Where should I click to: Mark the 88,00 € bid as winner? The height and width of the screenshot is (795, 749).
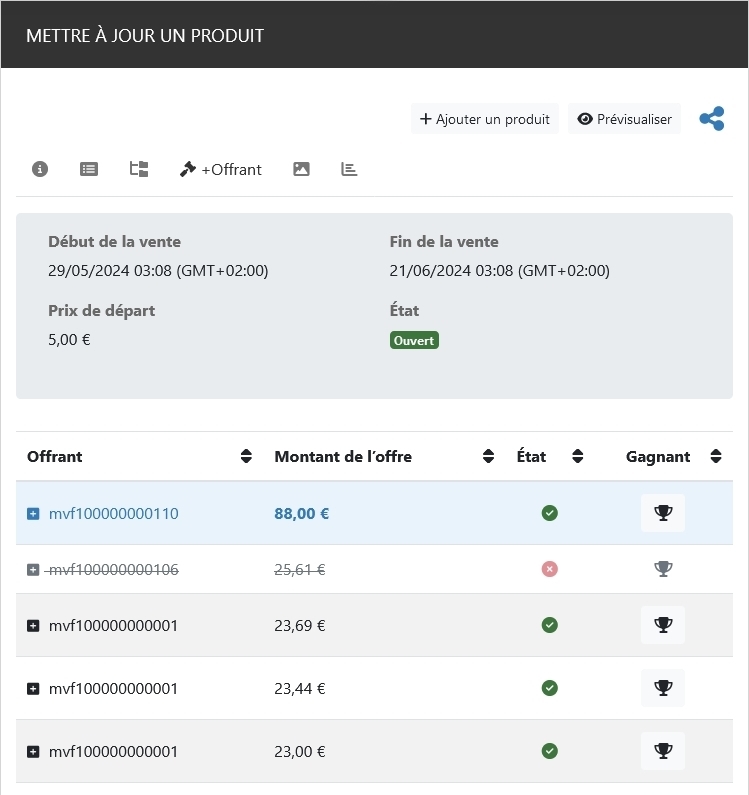pyautogui.click(x=663, y=513)
